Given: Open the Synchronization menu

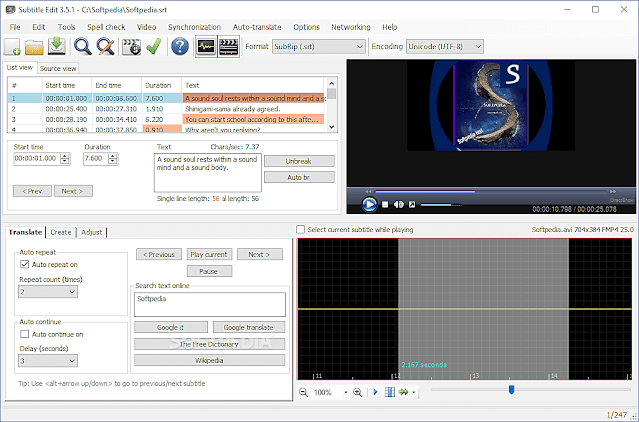Looking at the screenshot, I should [x=195, y=26].
